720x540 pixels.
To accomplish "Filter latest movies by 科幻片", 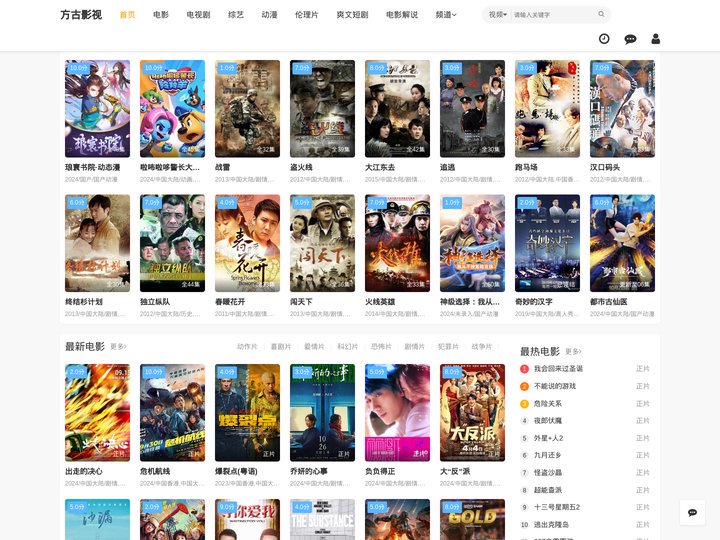I will click(x=348, y=347).
